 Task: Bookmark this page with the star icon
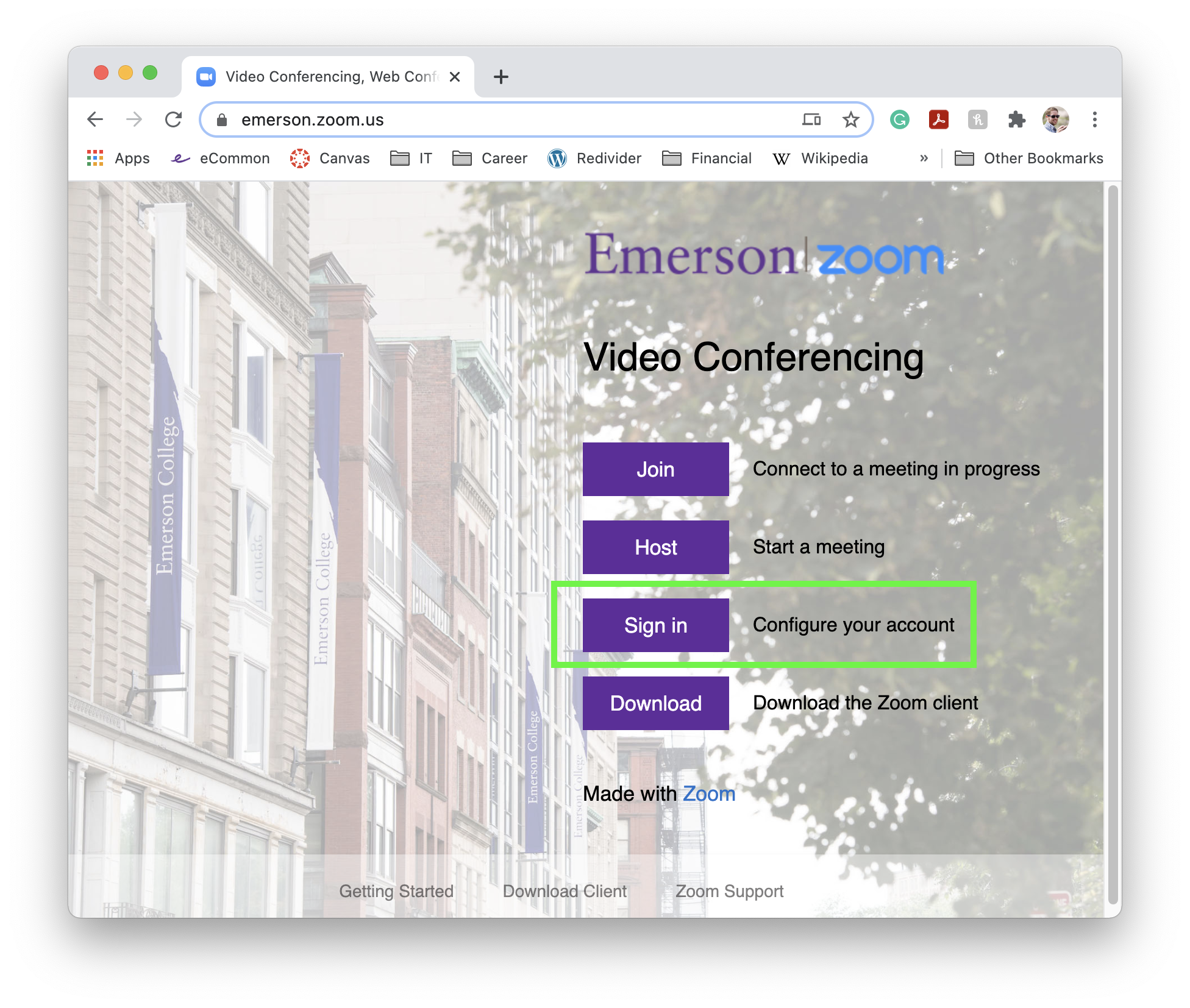coord(850,119)
